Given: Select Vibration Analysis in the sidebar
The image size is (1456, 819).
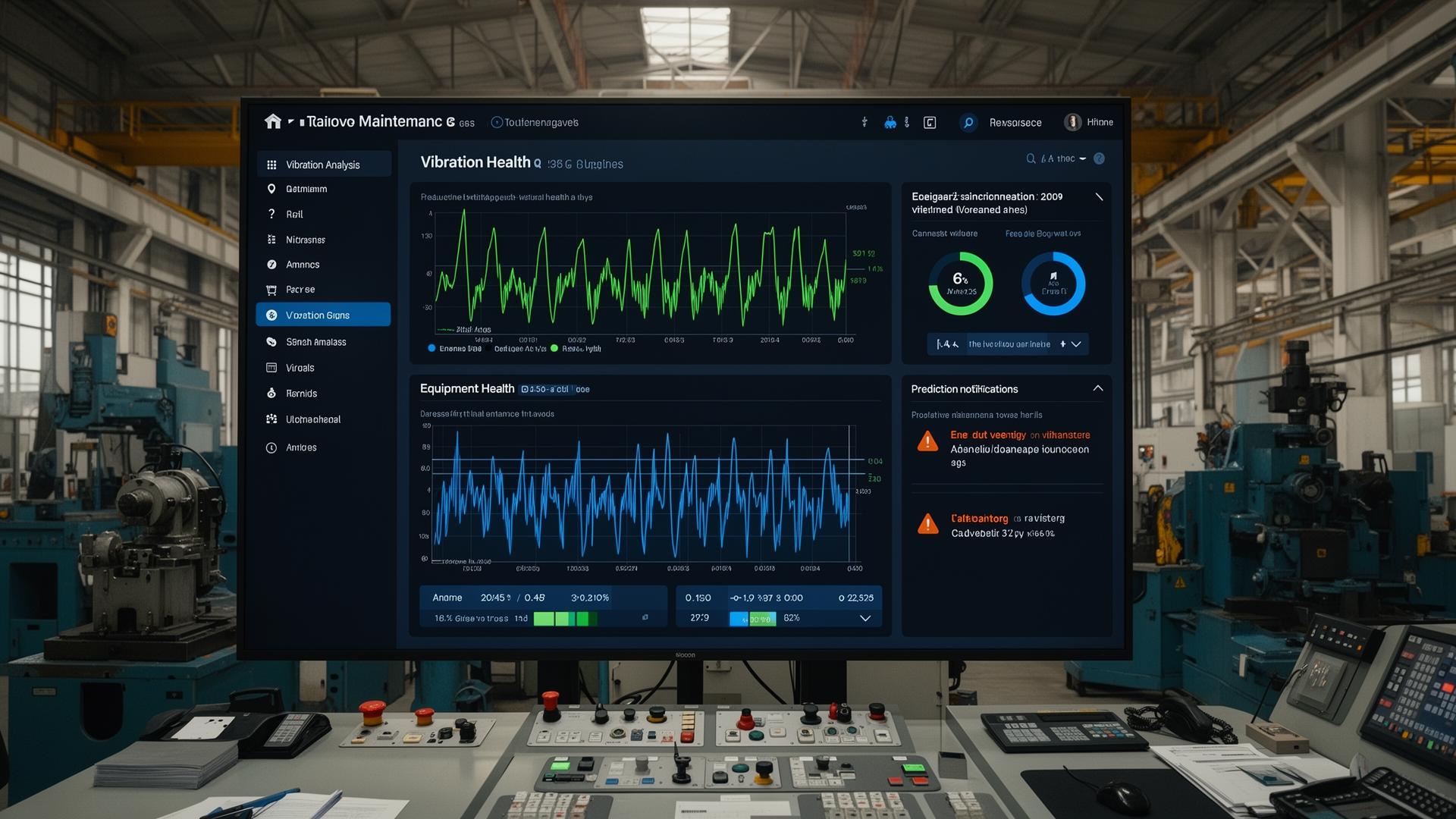Looking at the screenshot, I should point(324,164).
